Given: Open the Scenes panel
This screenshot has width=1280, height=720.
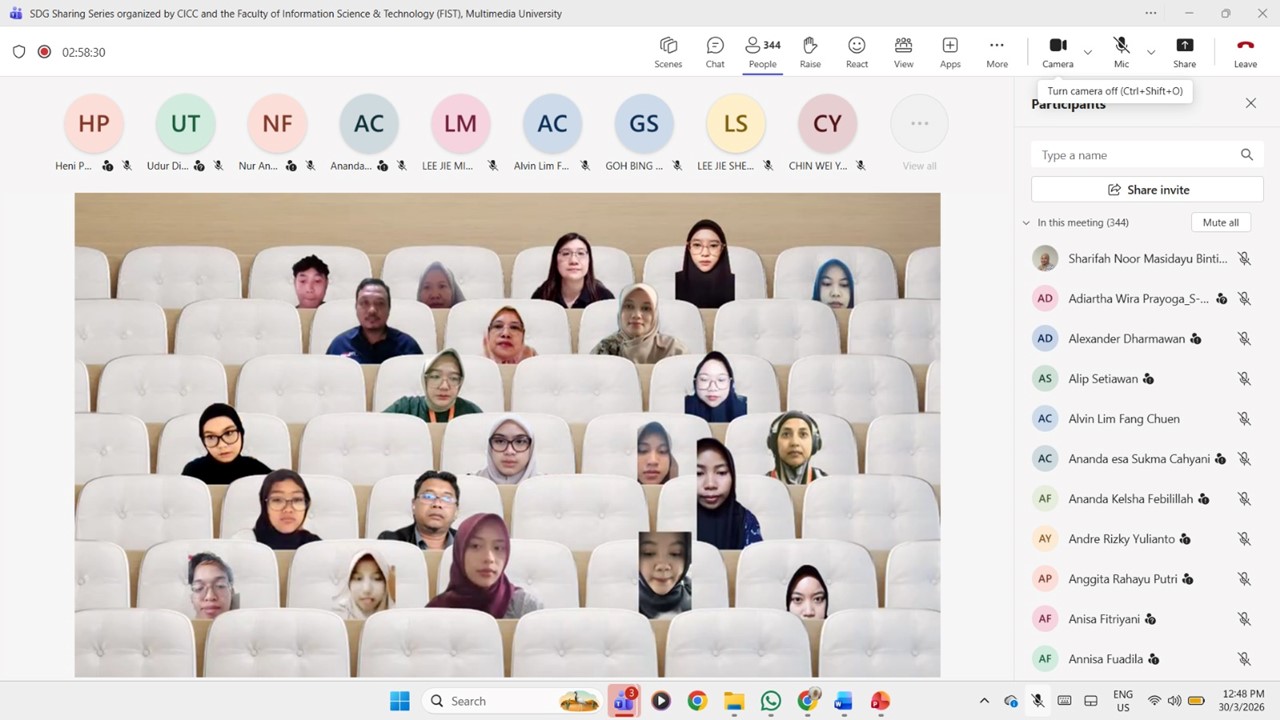Looking at the screenshot, I should pyautogui.click(x=668, y=52).
